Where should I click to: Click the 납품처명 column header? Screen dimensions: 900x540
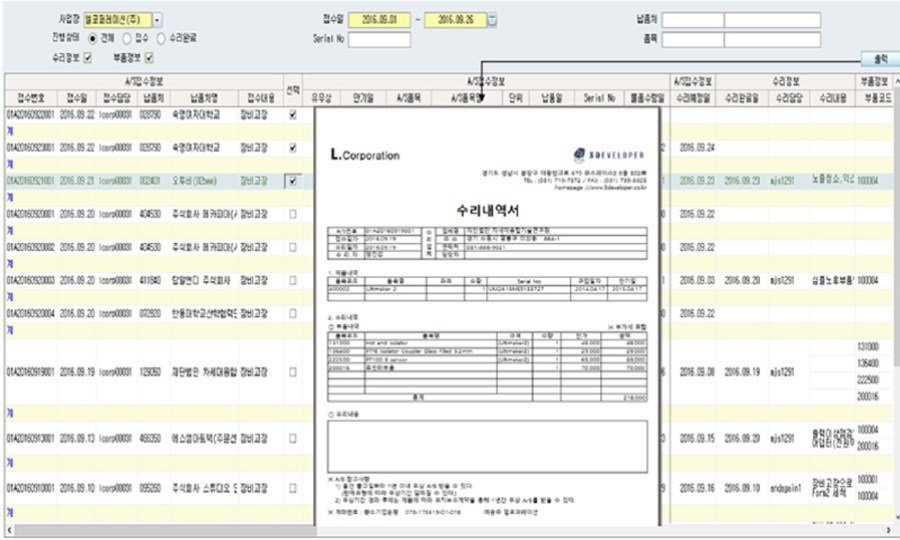[x=204, y=98]
